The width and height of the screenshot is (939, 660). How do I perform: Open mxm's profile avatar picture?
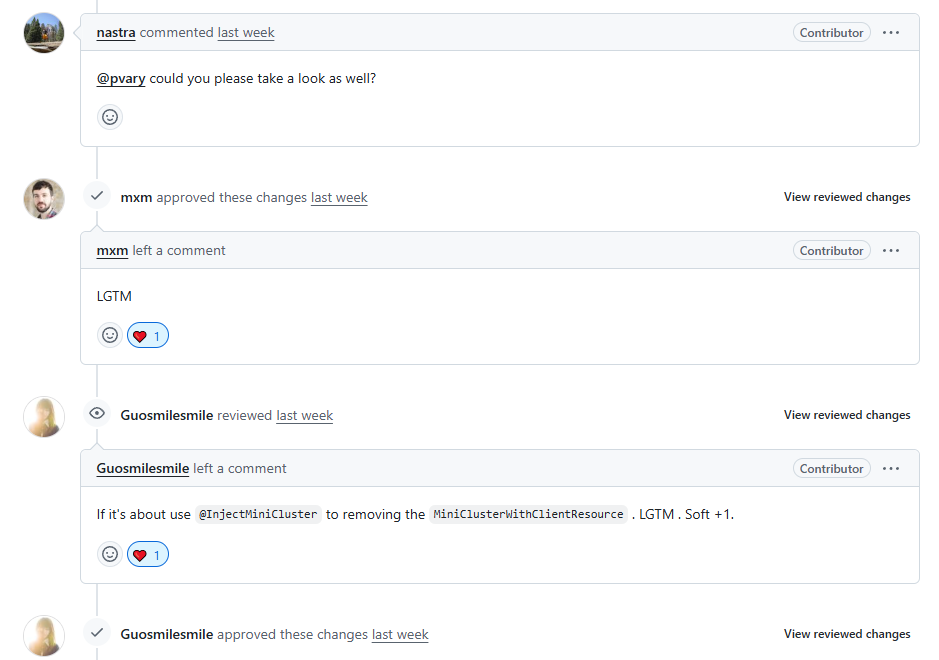tap(44, 198)
